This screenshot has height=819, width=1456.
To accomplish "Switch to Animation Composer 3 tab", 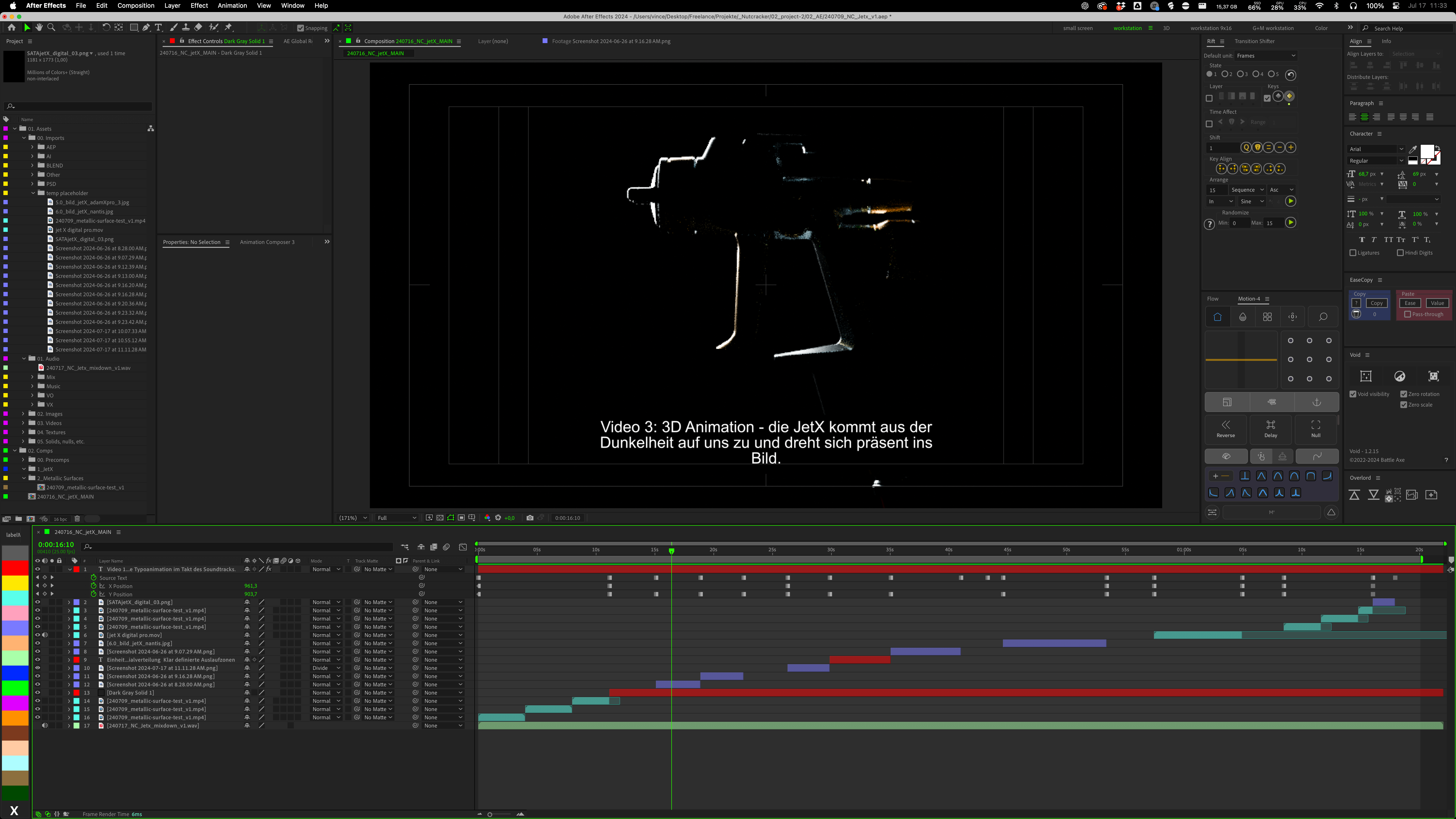I will coord(267,242).
